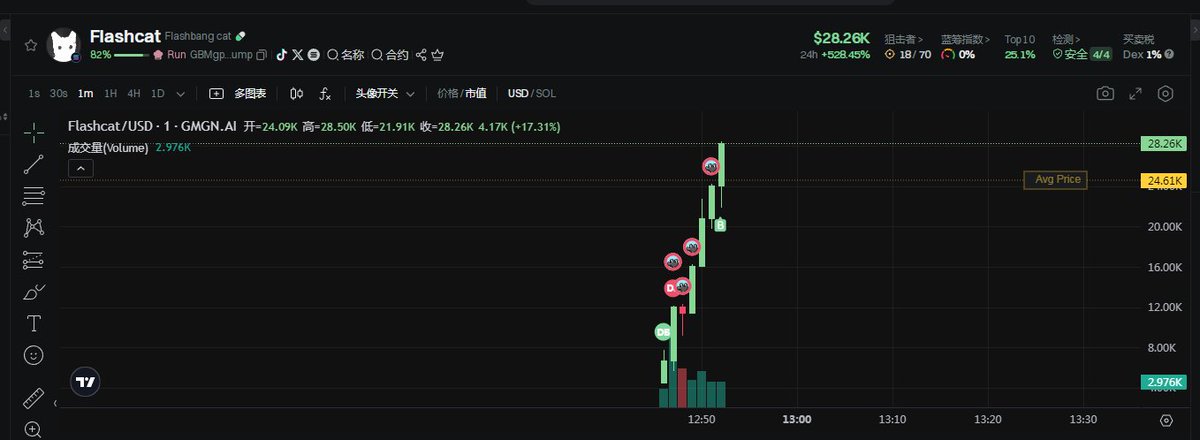
Task: Click the TradingView logo
Action: click(x=85, y=382)
